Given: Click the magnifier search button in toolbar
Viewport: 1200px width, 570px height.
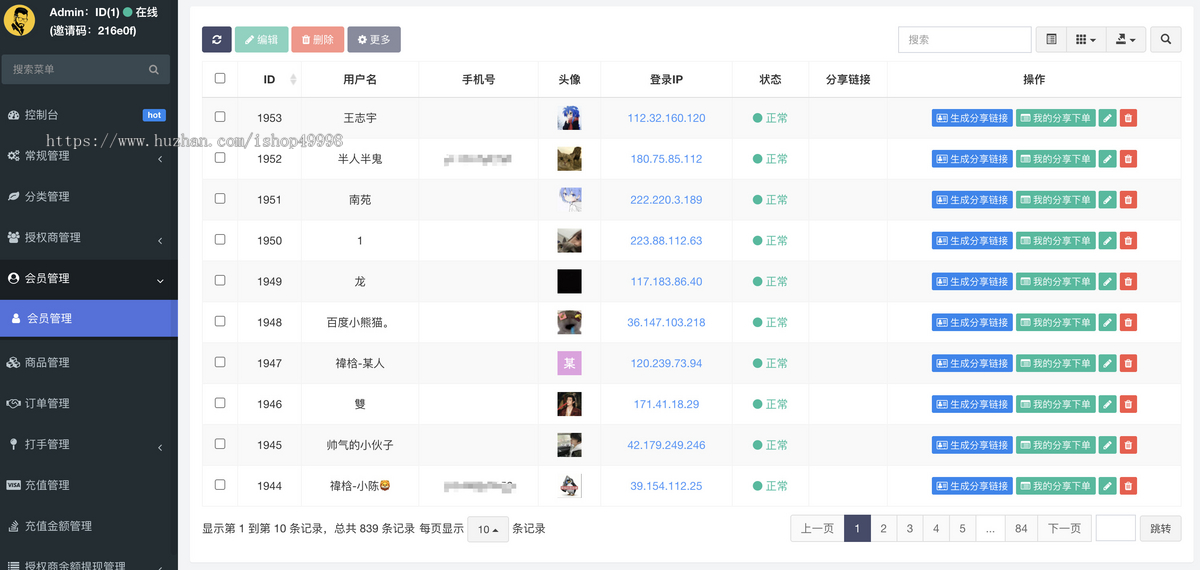Looking at the screenshot, I should (x=1166, y=39).
